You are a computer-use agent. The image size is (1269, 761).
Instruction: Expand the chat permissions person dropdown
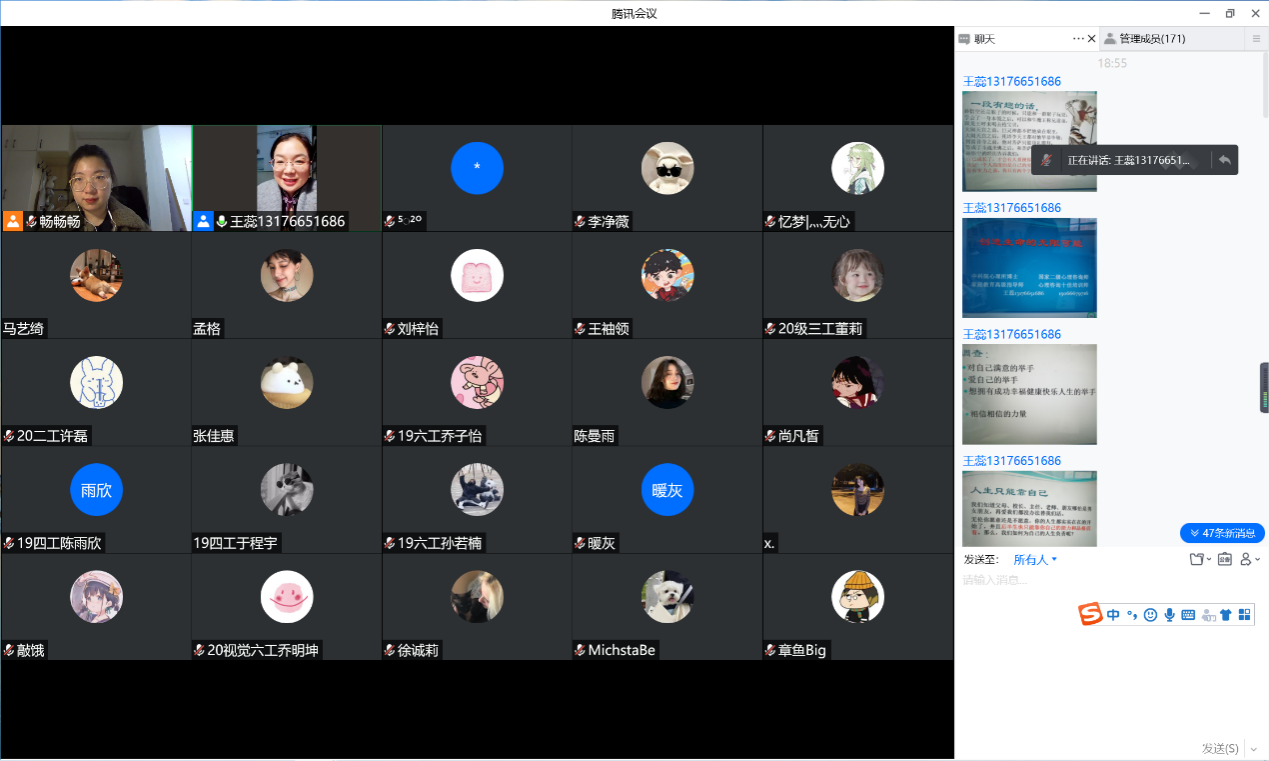tap(1250, 559)
